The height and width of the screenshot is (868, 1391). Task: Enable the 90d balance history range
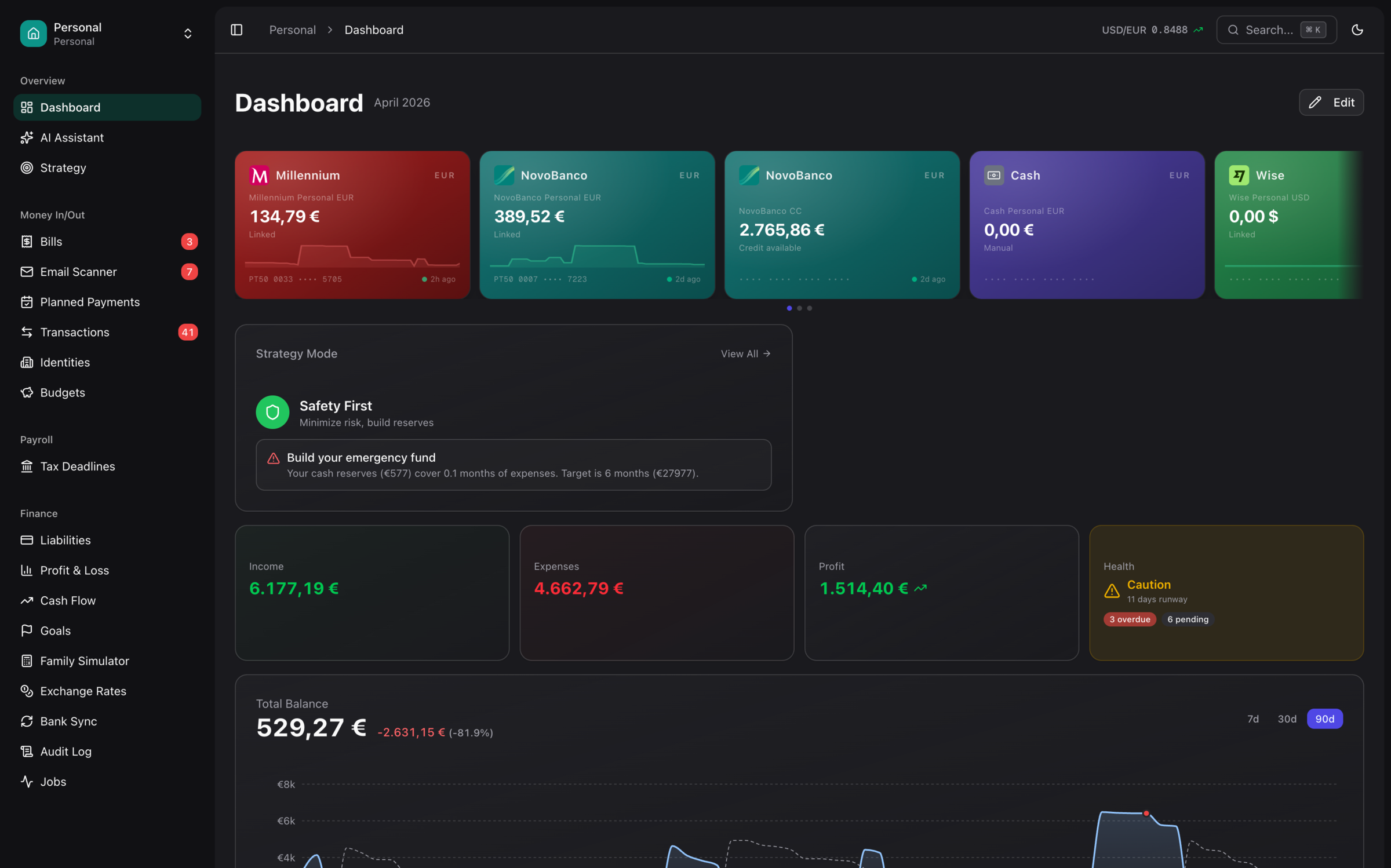1325,719
